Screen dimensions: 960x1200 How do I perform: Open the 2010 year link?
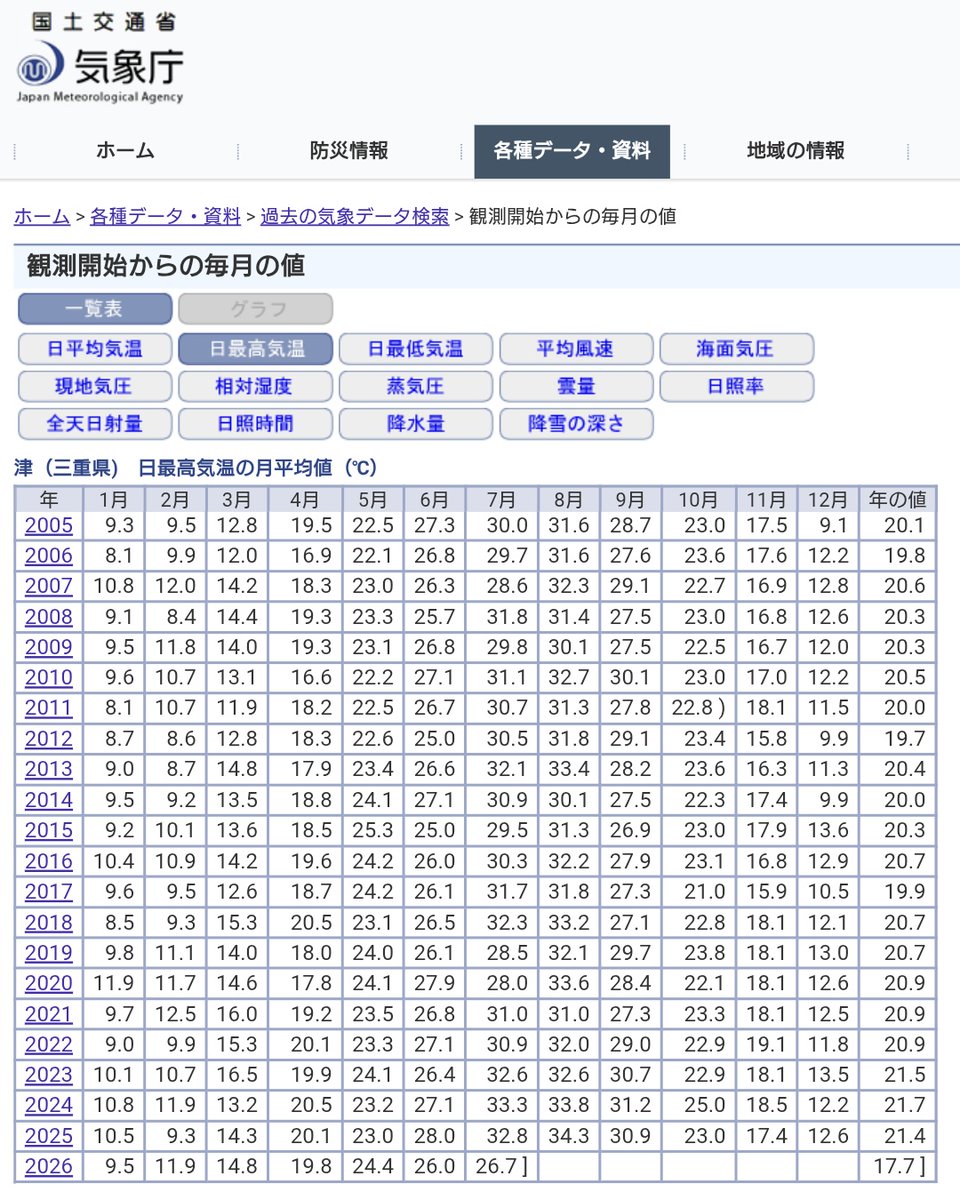click(49, 678)
